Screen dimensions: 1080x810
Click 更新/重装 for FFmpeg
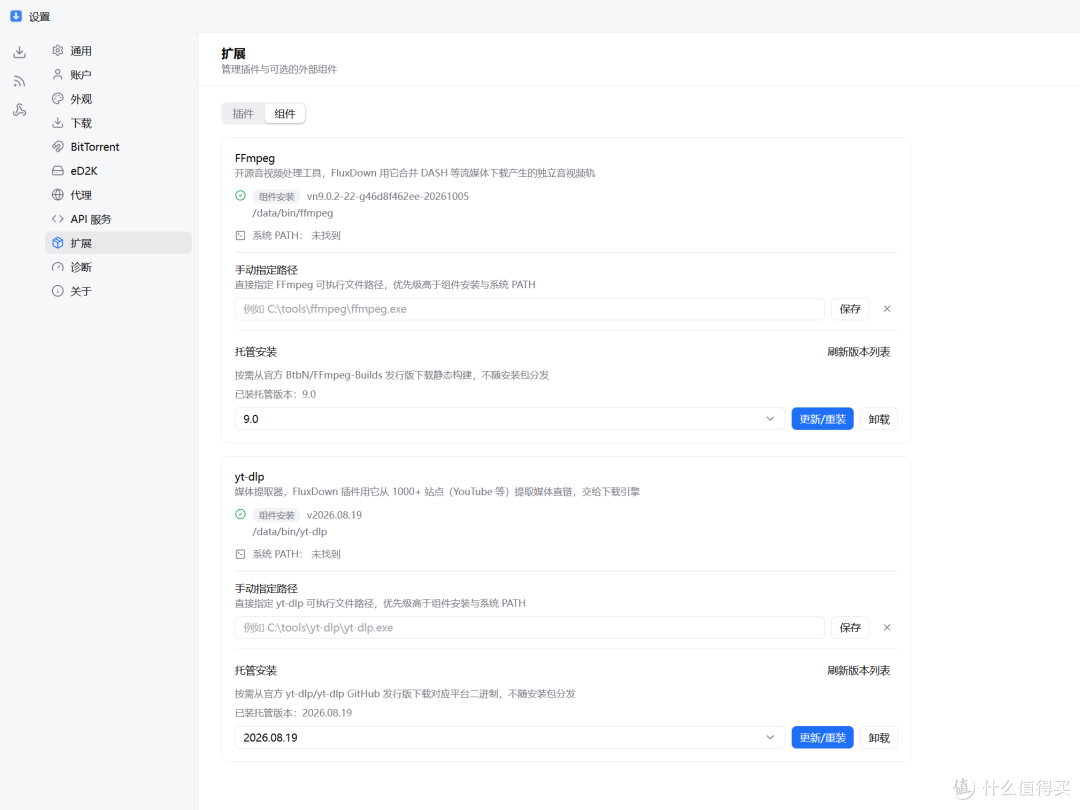coord(822,419)
